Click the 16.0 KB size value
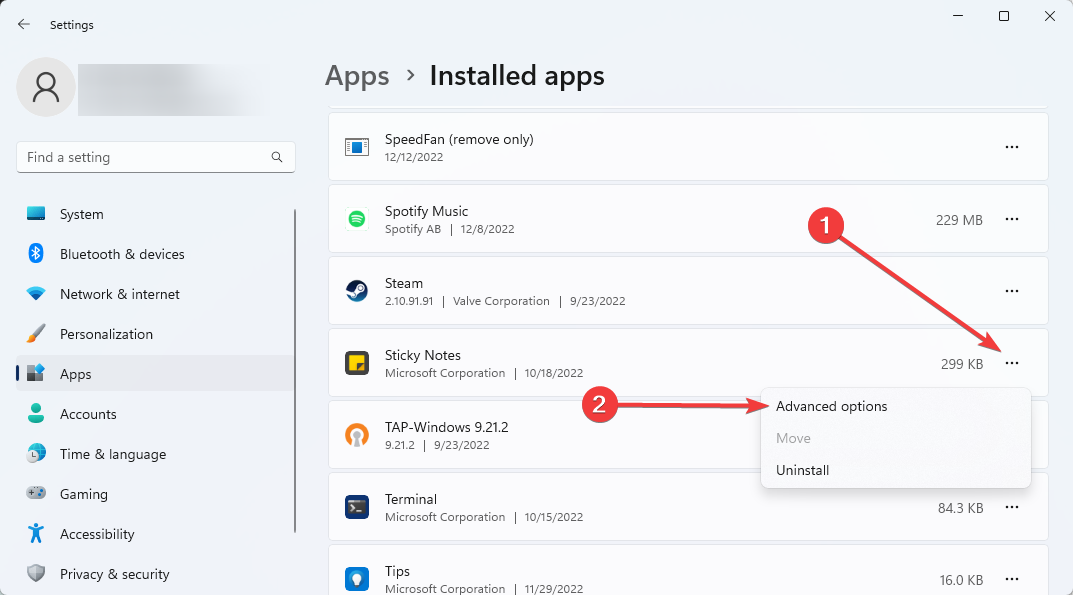The height and width of the screenshot is (595, 1073). point(961,580)
